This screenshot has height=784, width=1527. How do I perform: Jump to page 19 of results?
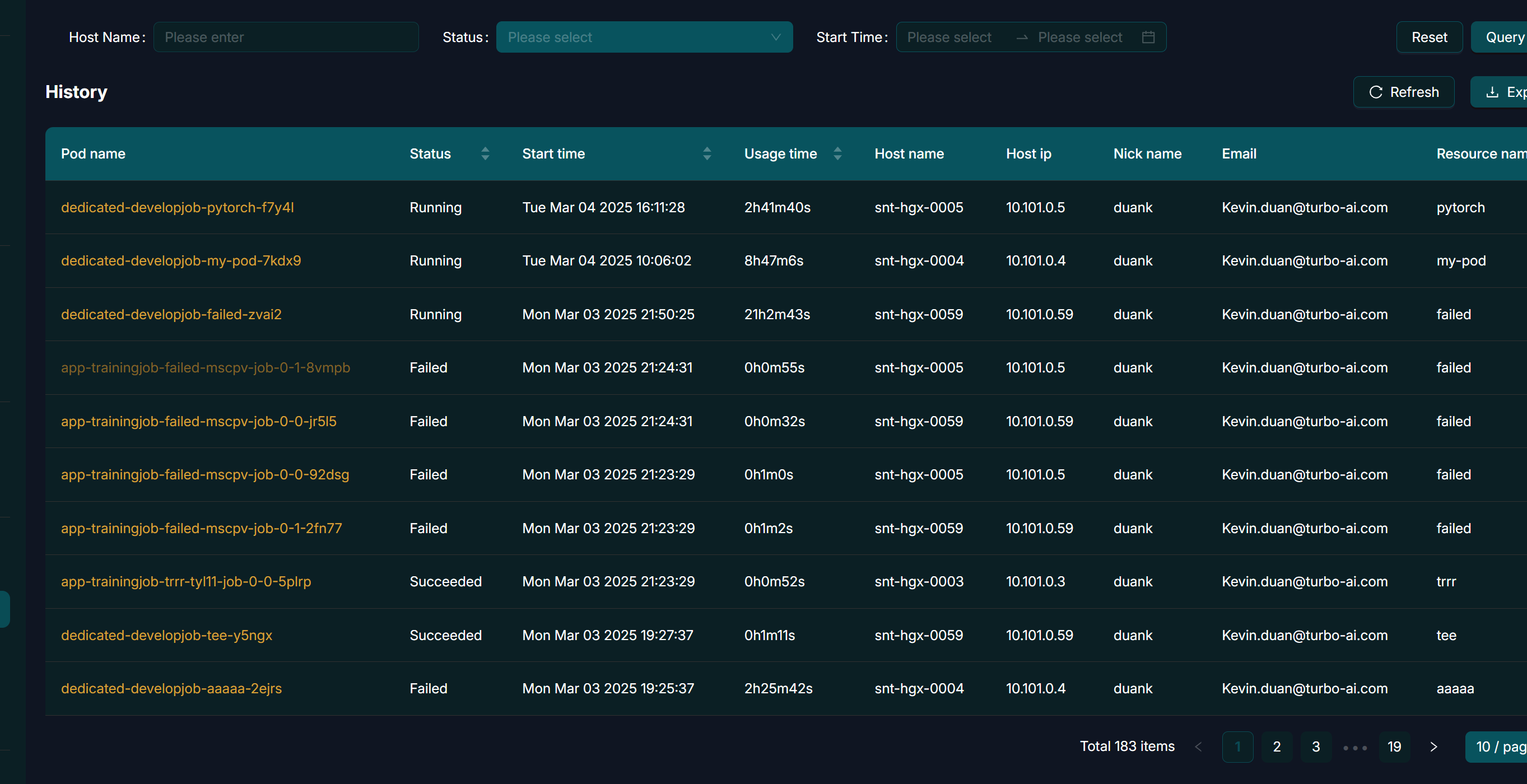[1394, 746]
